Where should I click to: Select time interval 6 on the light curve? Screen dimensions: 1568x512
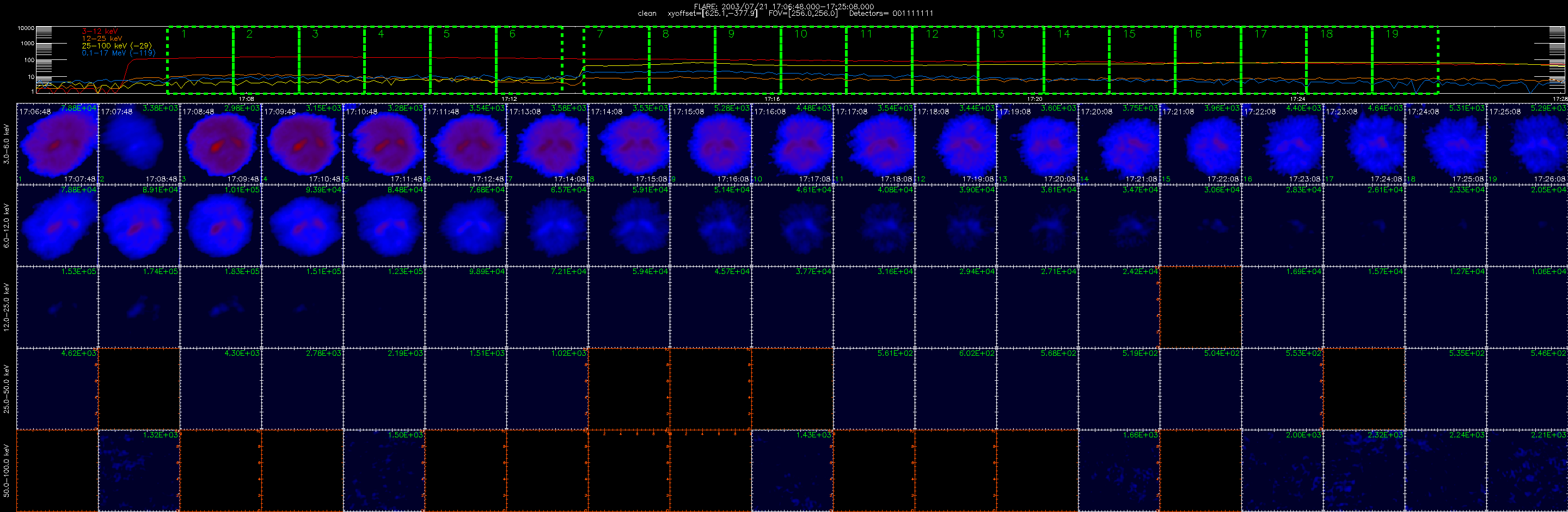coord(529,60)
